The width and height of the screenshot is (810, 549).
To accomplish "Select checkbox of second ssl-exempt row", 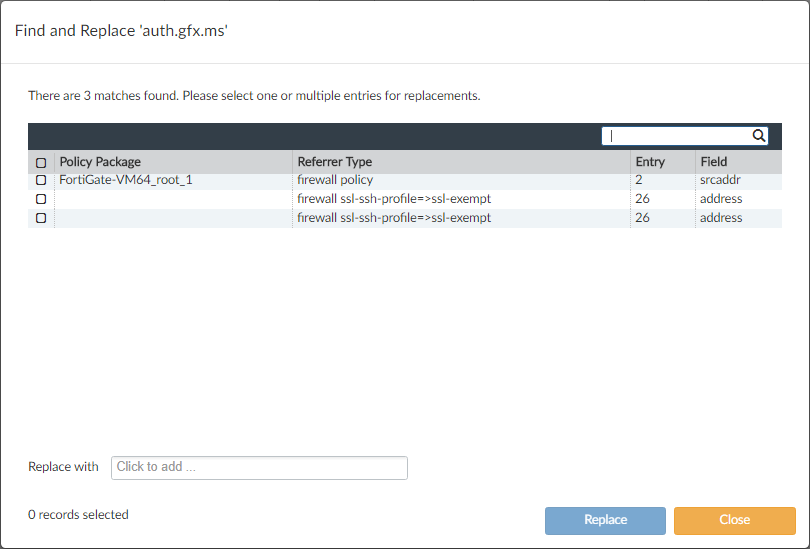I will pyautogui.click(x=41, y=218).
